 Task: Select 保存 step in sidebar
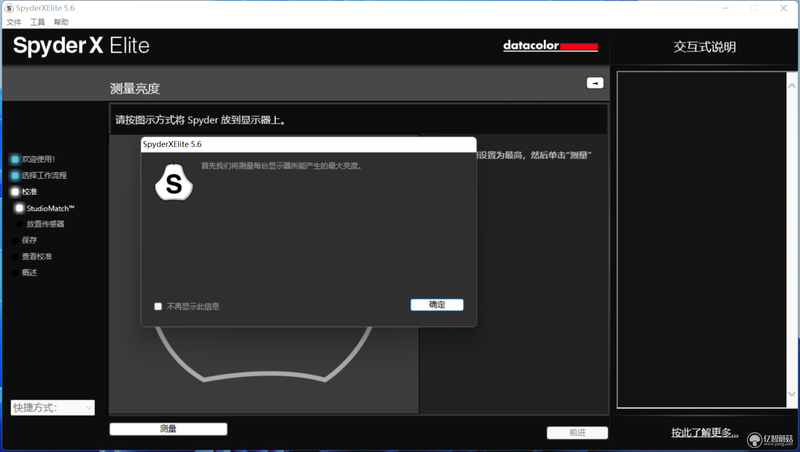[29, 240]
